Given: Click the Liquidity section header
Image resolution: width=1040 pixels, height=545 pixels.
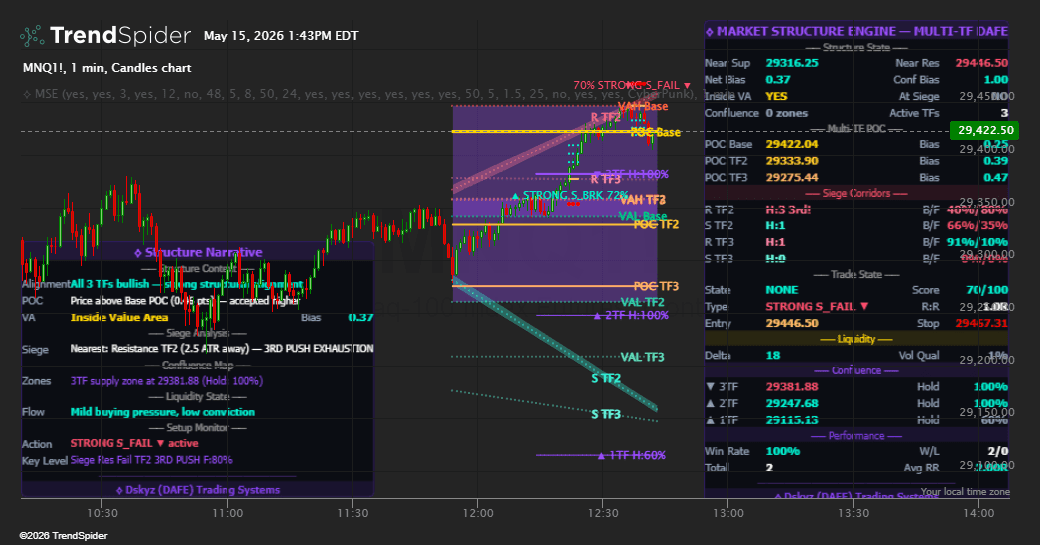Looking at the screenshot, I should [x=856, y=339].
